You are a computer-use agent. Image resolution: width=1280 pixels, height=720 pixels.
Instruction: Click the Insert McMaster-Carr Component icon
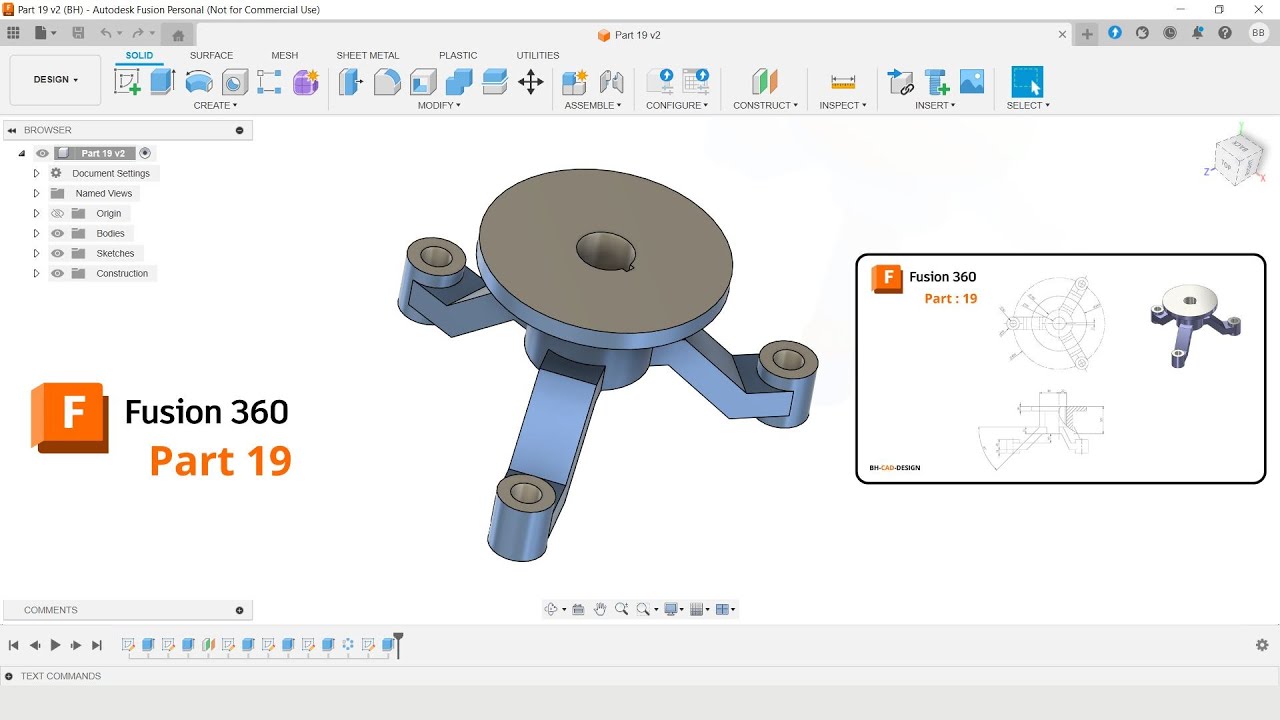(x=937, y=82)
